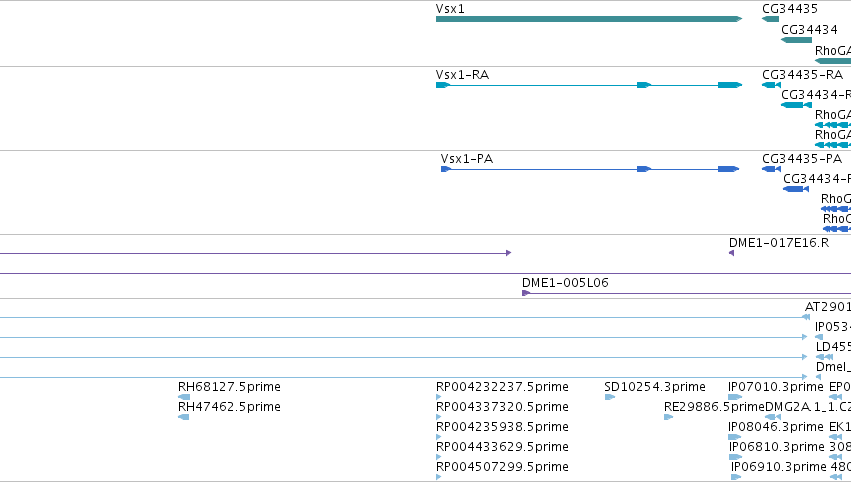Select the CG34435 gene arrow
851x482 pixels.
pyautogui.click(x=770, y=19)
